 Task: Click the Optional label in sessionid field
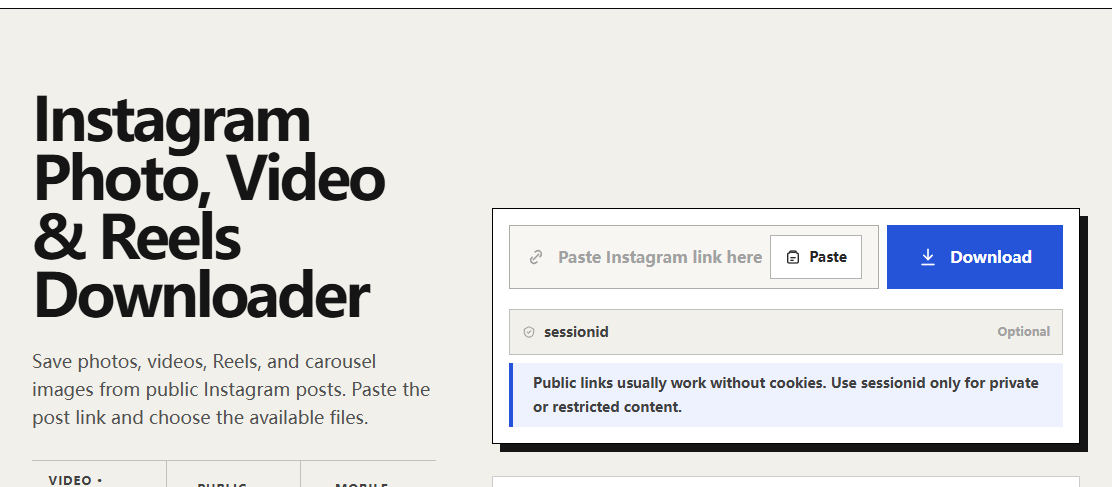click(x=1023, y=332)
